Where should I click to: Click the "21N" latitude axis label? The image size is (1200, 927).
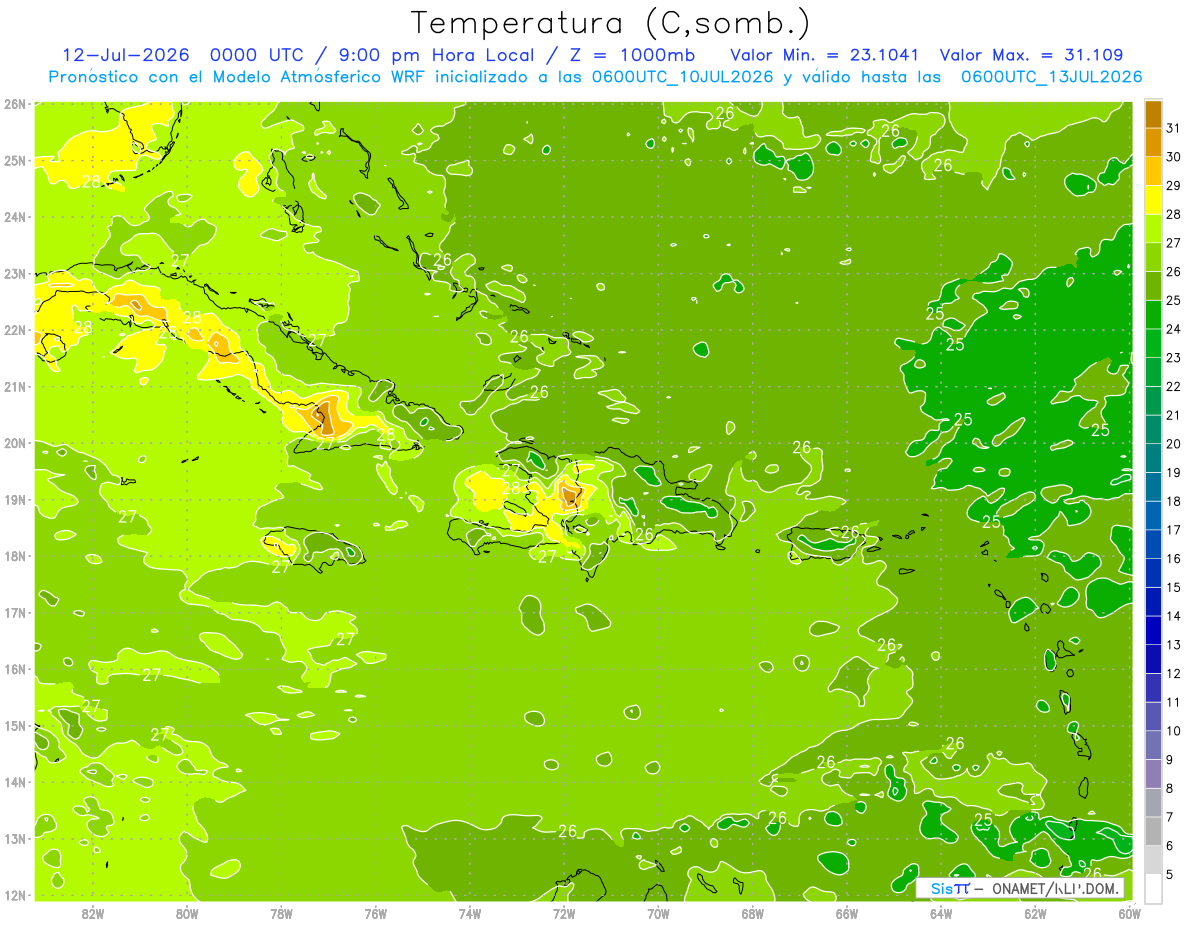click(15, 387)
